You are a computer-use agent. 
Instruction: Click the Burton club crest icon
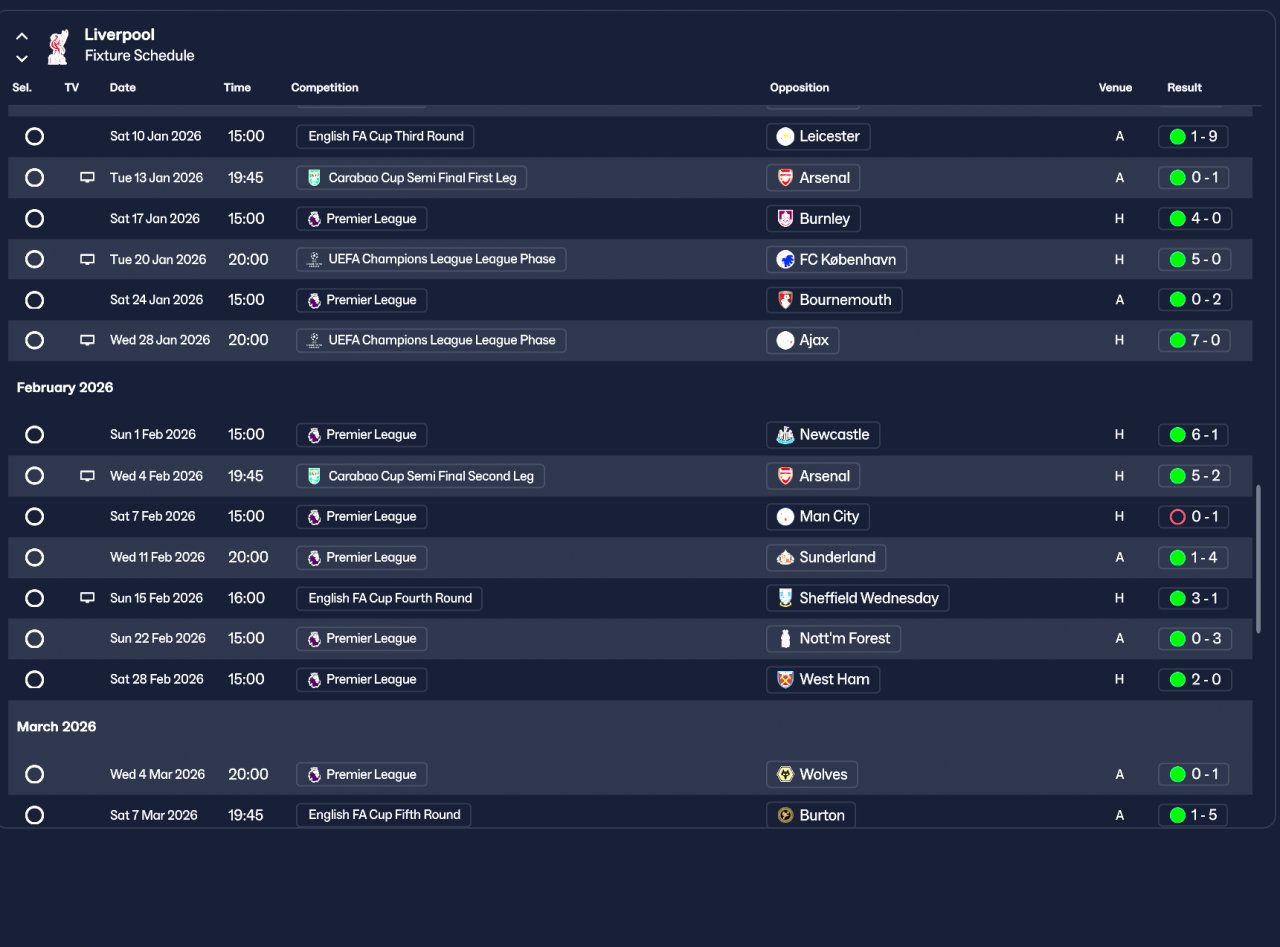pos(786,816)
